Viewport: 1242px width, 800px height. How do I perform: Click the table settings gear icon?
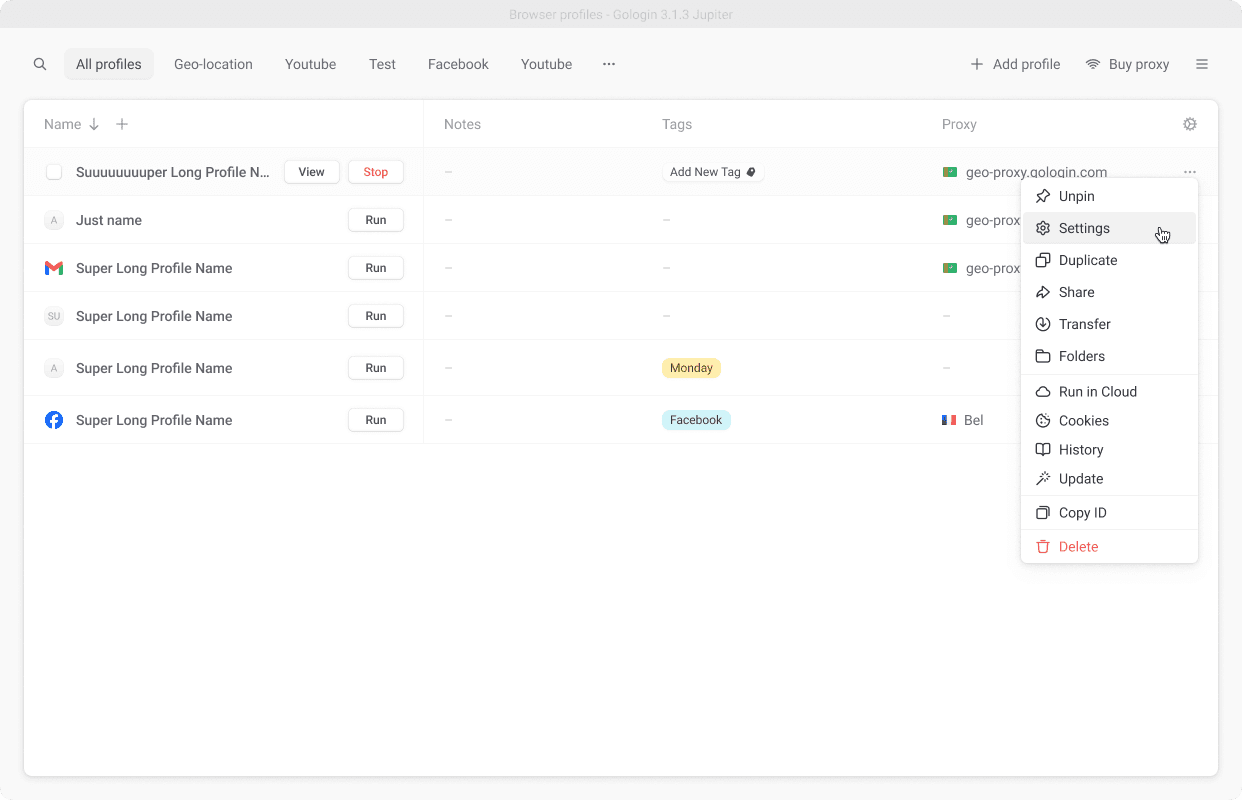pyautogui.click(x=1190, y=124)
